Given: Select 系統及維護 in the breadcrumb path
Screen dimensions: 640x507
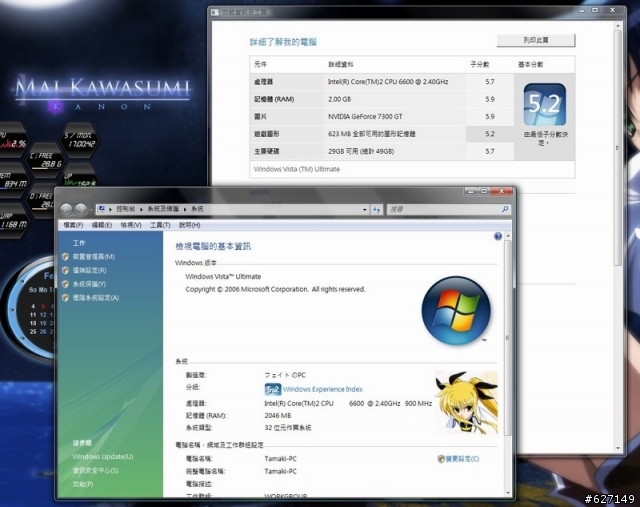Looking at the screenshot, I should tap(163, 209).
